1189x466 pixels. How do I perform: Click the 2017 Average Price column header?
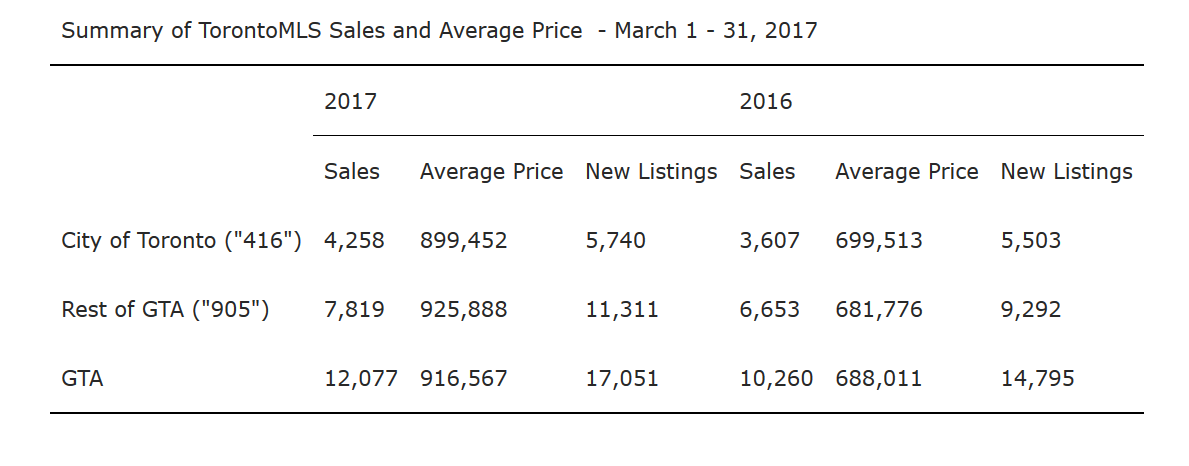click(x=491, y=172)
